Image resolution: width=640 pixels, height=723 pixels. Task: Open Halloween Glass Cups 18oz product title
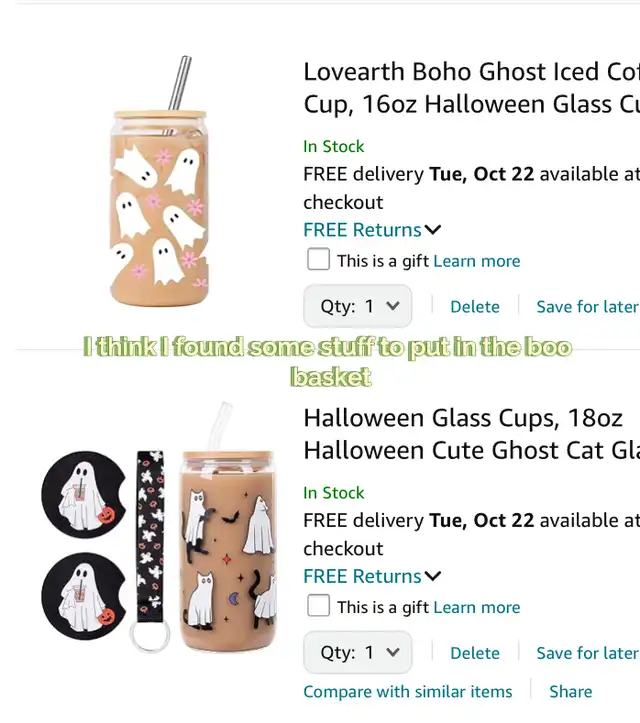[x=471, y=434]
